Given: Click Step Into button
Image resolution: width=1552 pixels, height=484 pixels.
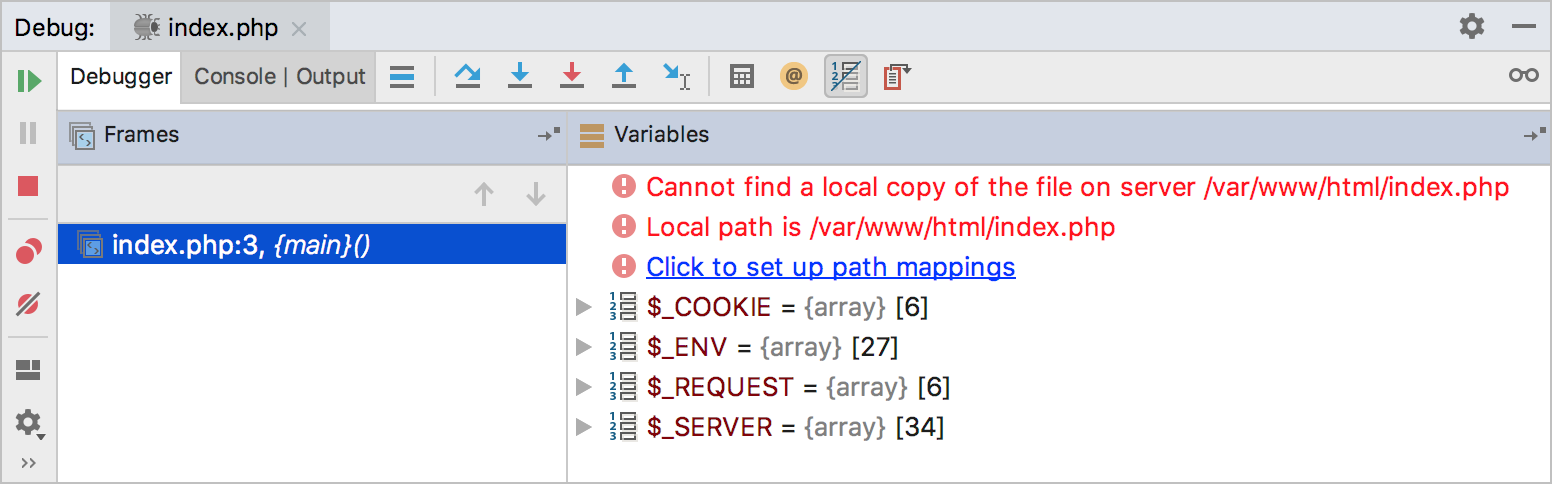Looking at the screenshot, I should (x=519, y=76).
